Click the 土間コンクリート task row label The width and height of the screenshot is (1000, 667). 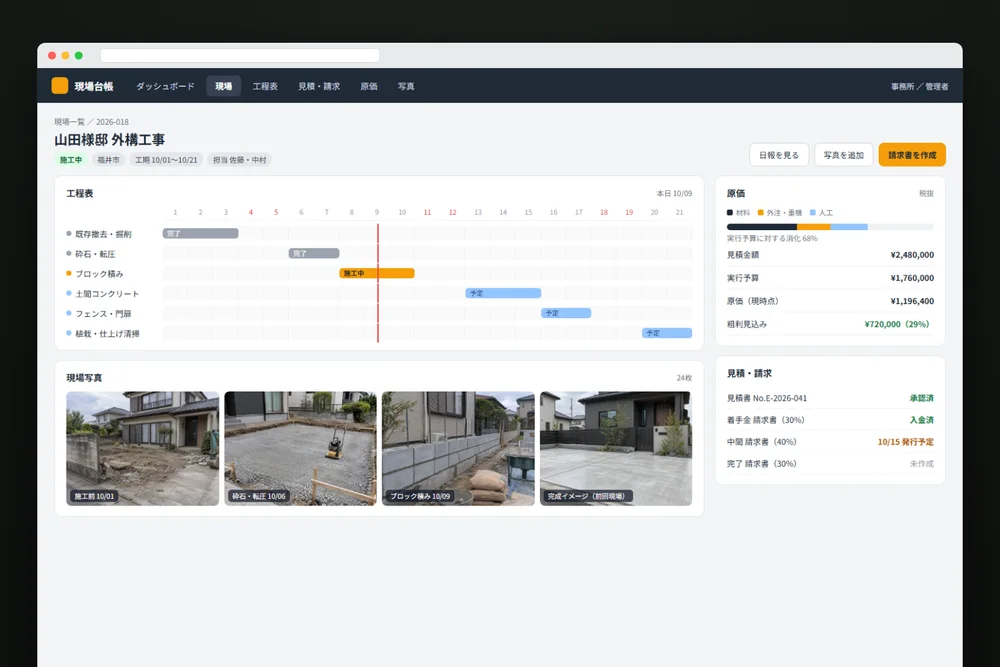[107, 294]
